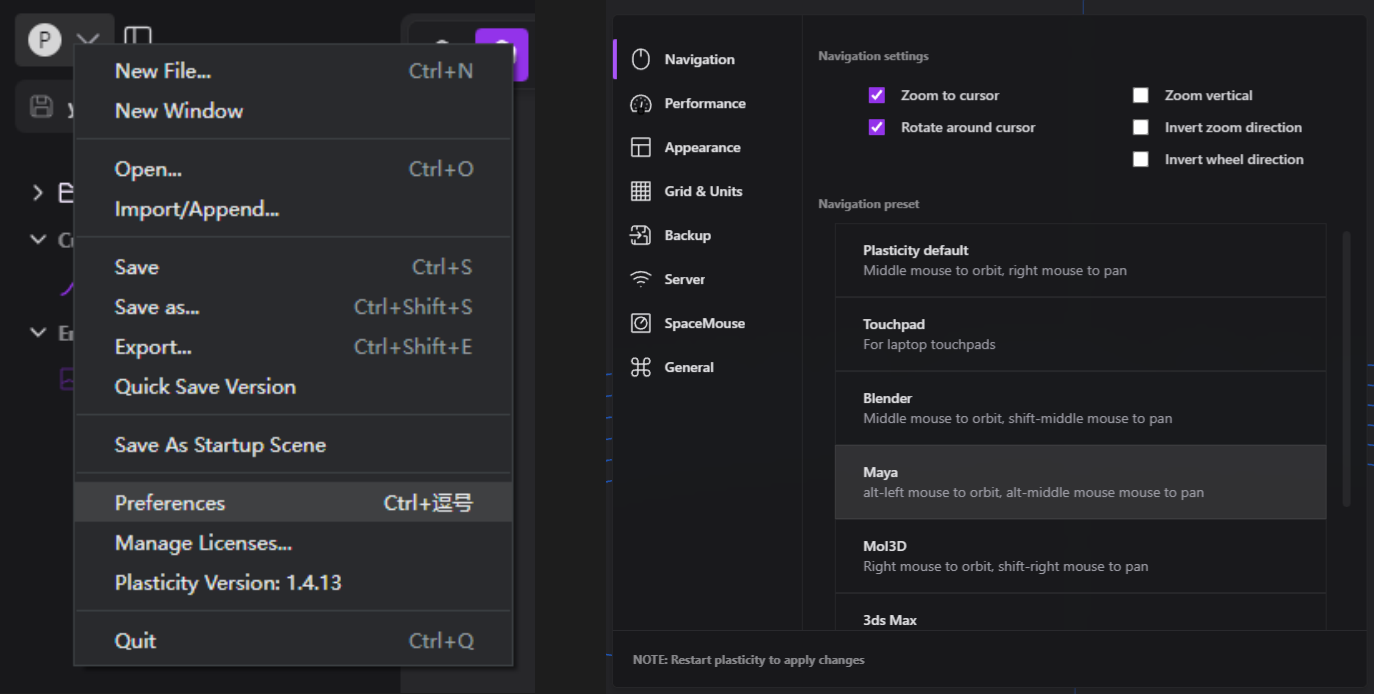The width and height of the screenshot is (1374, 694).
Task: Disable the Zoom to cursor checkbox
Action: click(877, 96)
